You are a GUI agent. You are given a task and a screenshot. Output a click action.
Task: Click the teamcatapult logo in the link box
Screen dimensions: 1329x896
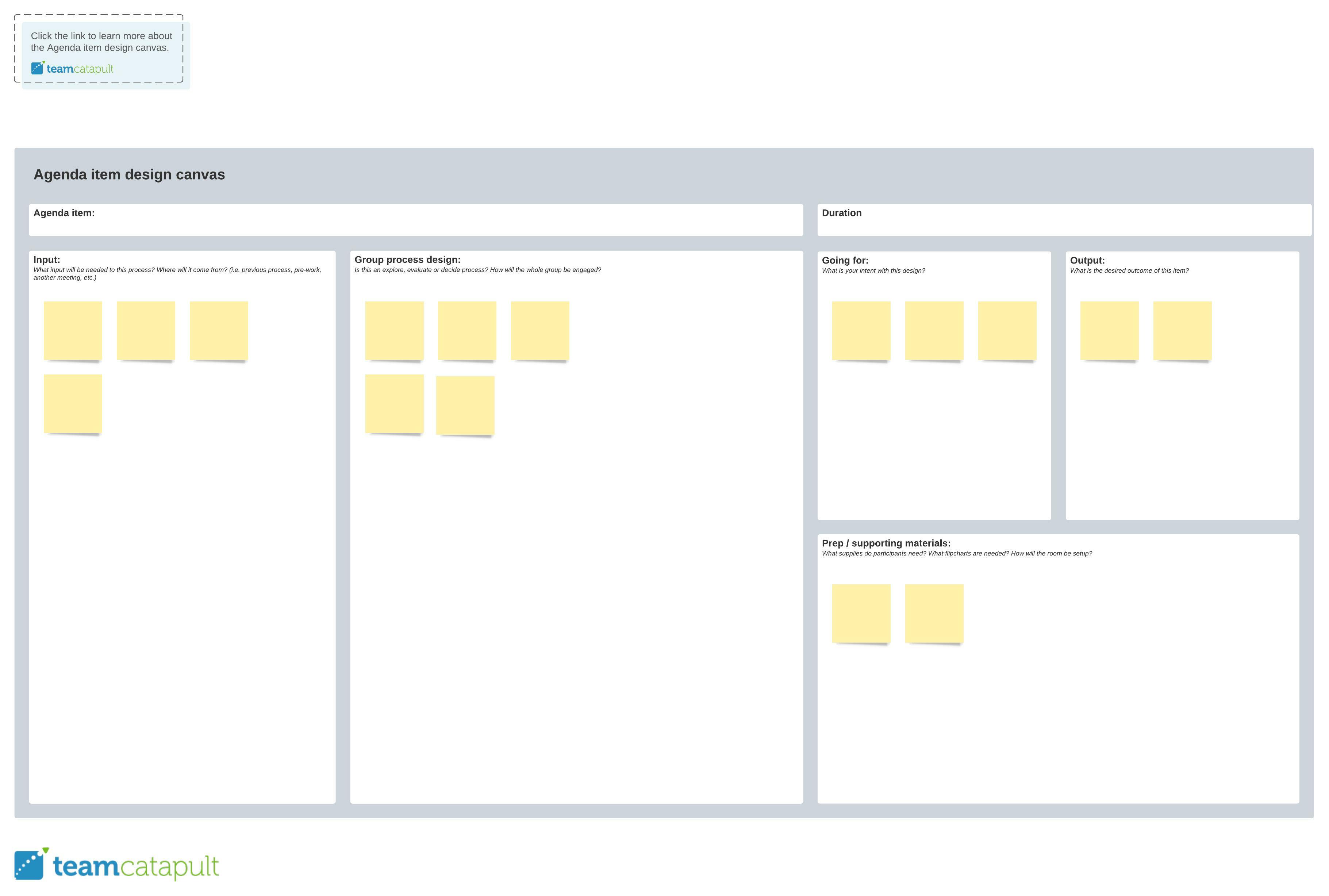pos(72,69)
